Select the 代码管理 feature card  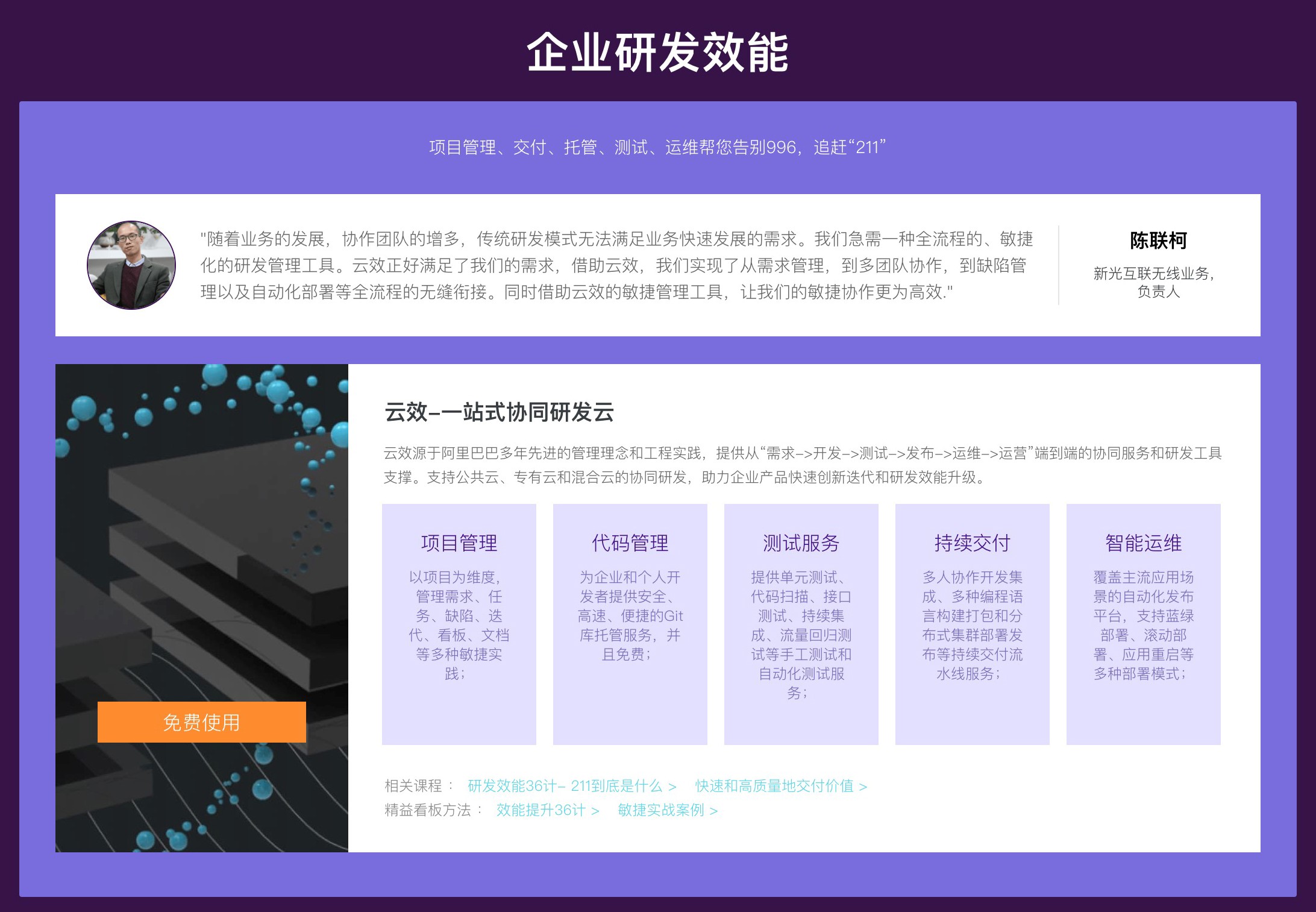[629, 624]
